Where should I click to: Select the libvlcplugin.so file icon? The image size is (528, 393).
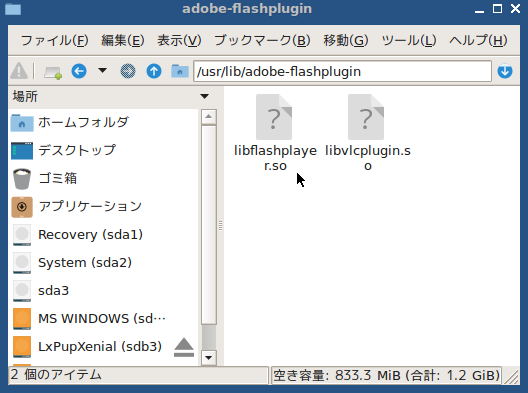click(x=366, y=117)
